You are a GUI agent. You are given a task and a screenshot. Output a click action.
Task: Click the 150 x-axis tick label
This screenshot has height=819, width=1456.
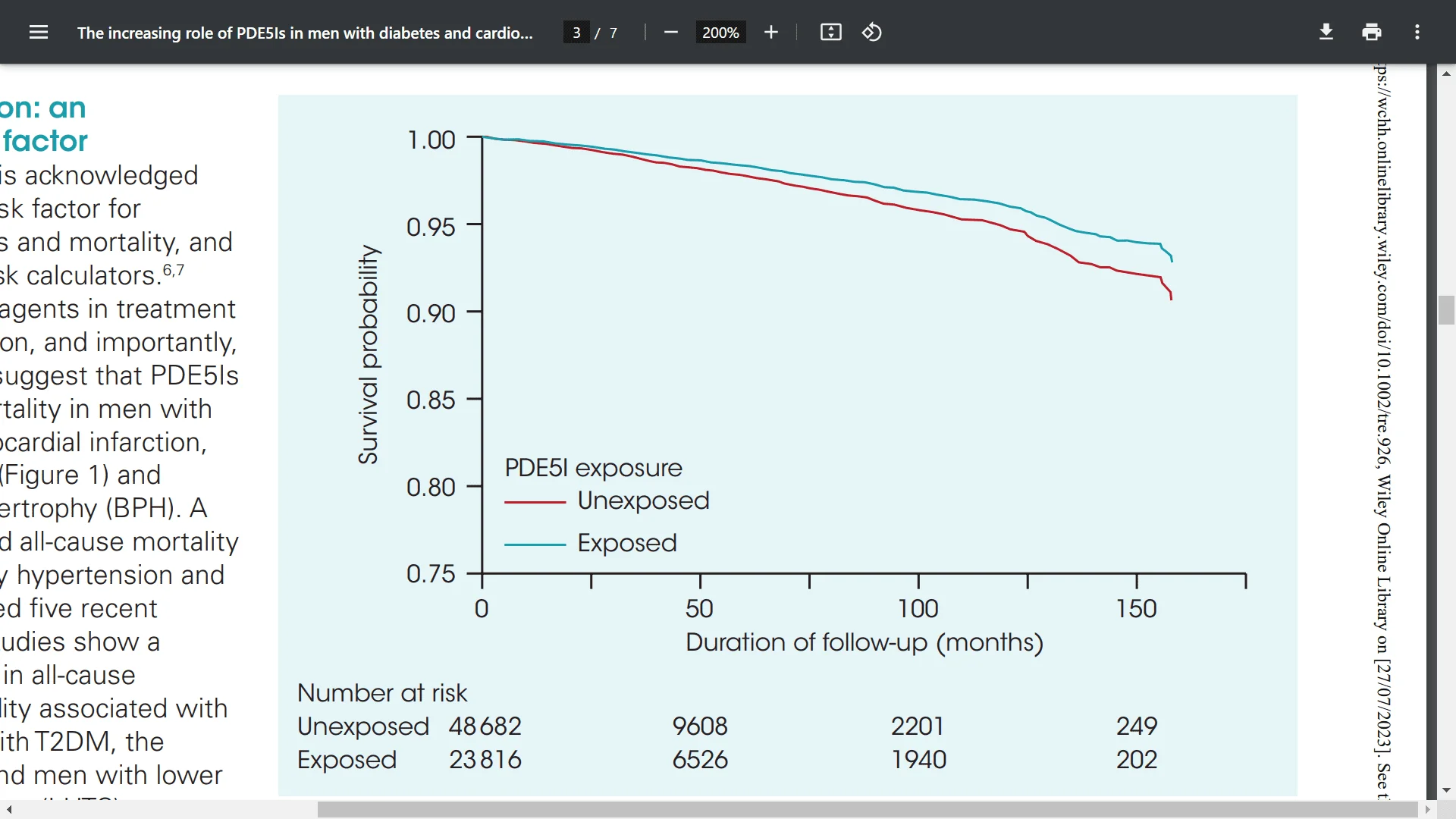[x=1137, y=608]
